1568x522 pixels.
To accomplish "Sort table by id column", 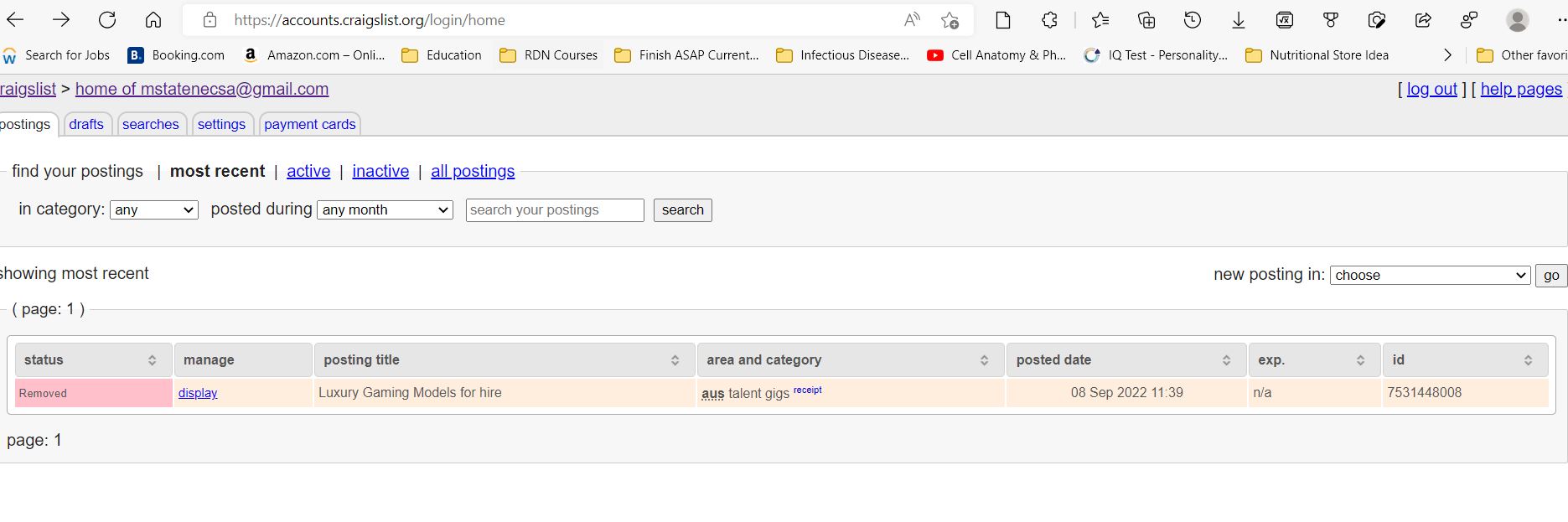I will 1466,360.
